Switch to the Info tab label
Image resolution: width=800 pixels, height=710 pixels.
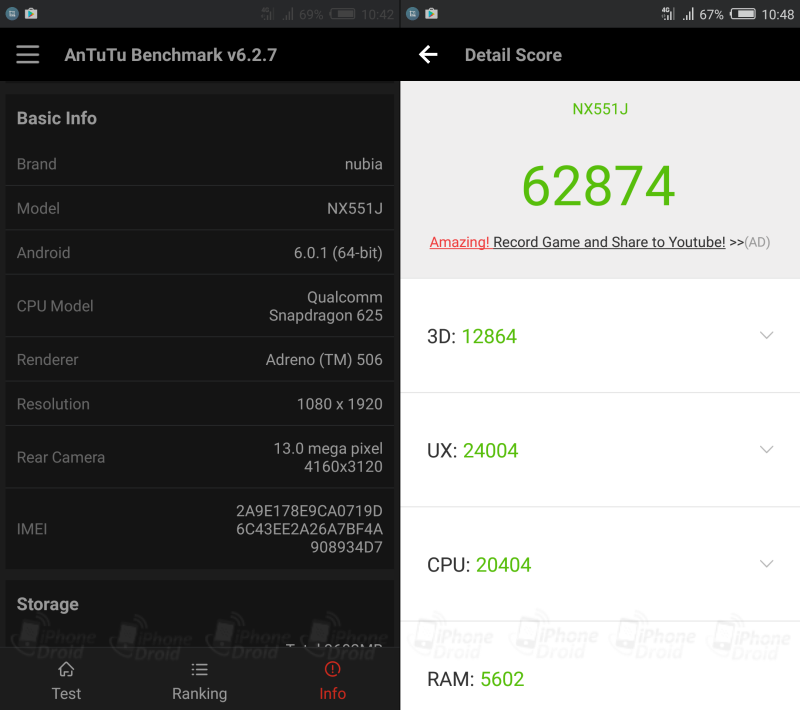point(333,694)
